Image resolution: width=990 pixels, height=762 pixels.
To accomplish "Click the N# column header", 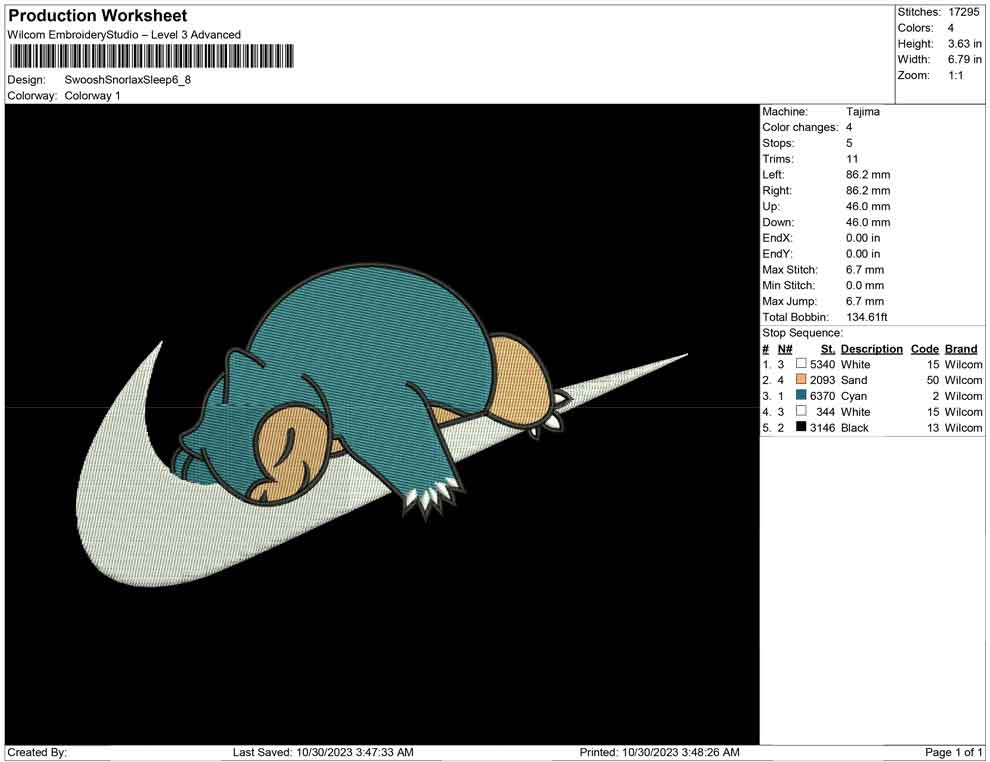I will click(x=785, y=349).
